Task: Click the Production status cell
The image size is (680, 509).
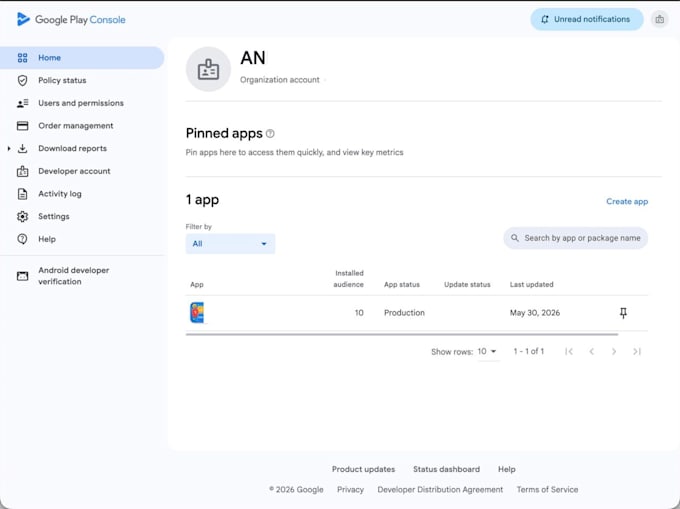Action: point(404,313)
